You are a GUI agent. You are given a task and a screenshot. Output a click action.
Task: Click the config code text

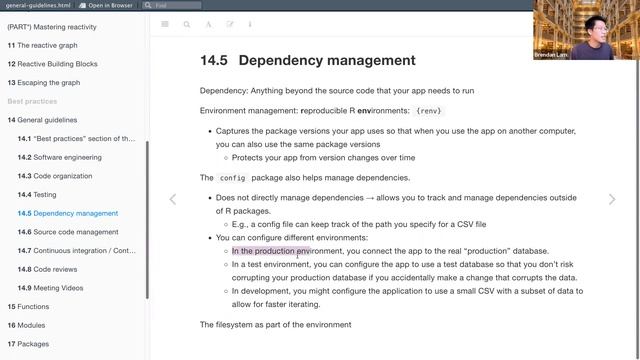pos(232,178)
